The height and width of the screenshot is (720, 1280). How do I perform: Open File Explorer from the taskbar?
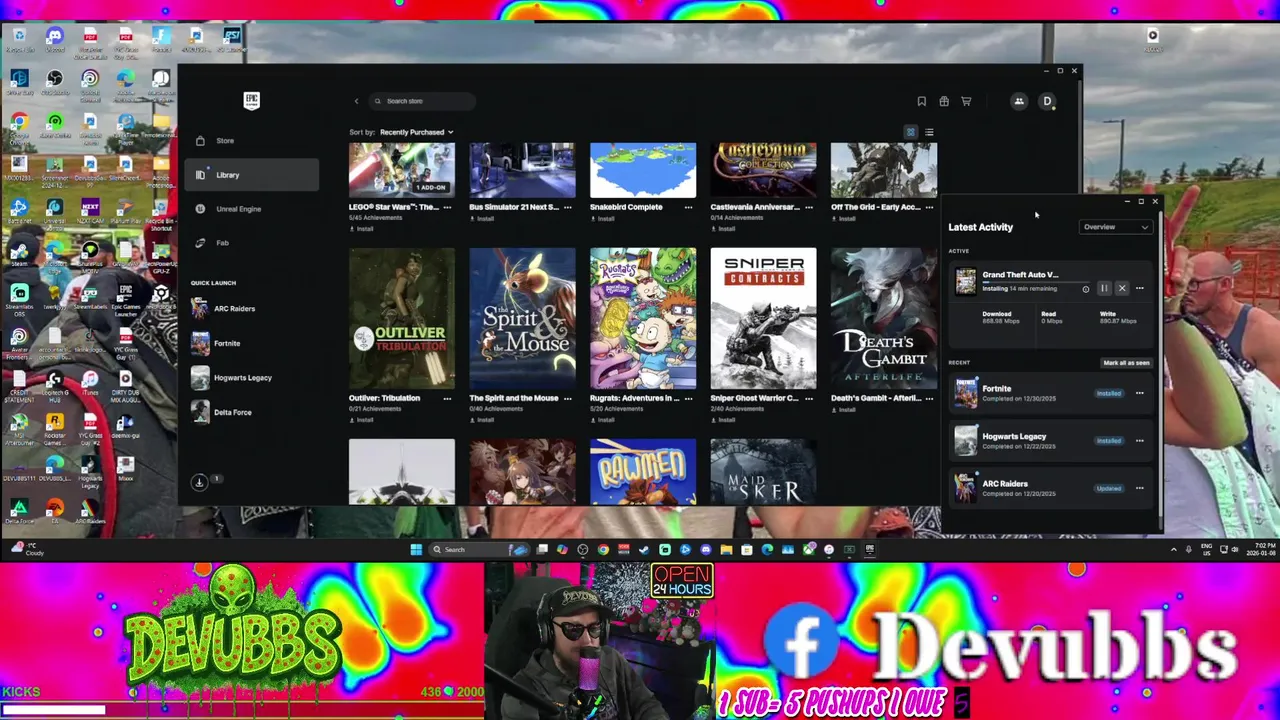pyautogui.click(x=726, y=549)
